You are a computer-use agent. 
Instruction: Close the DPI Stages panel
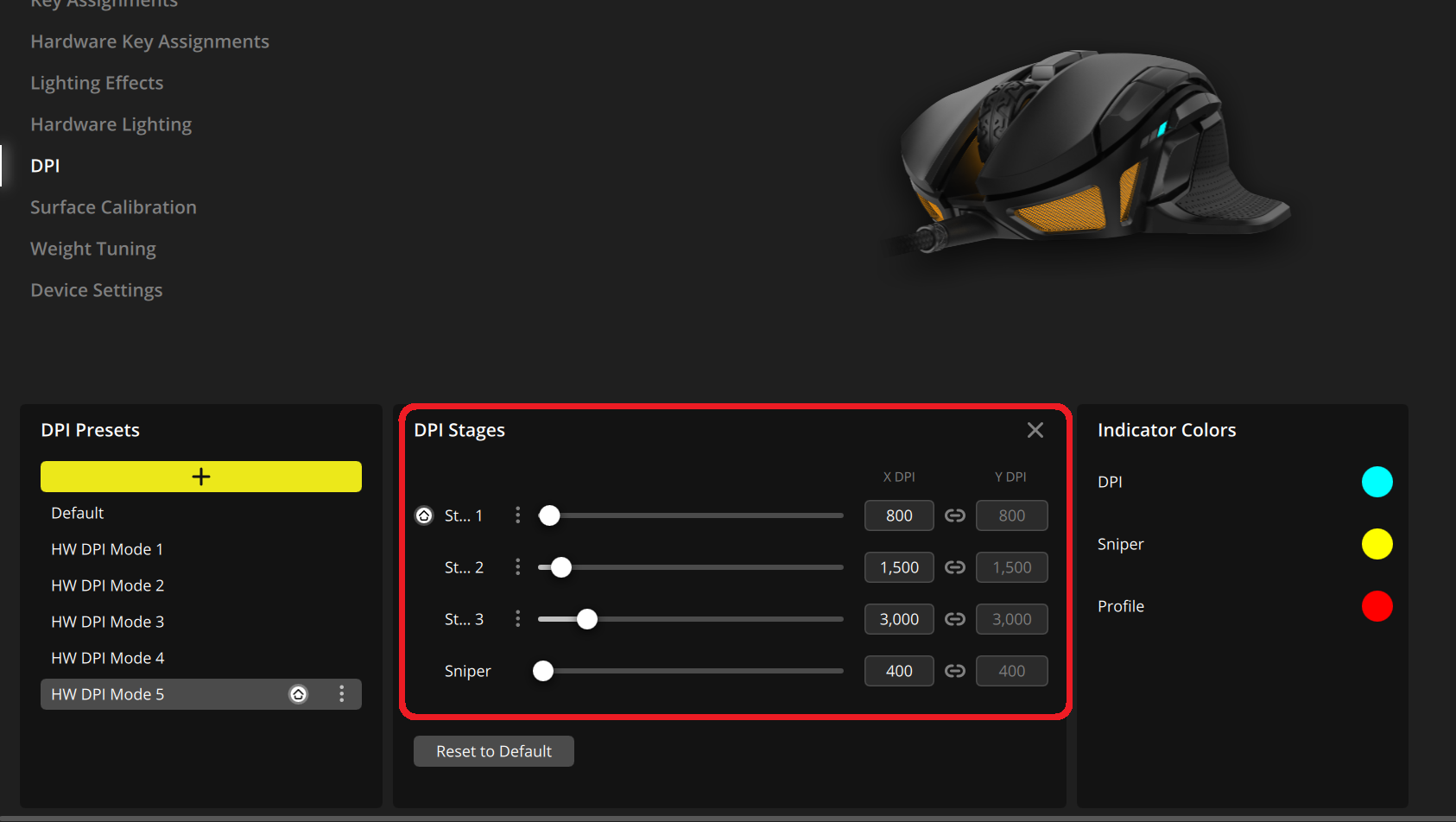point(1035,429)
